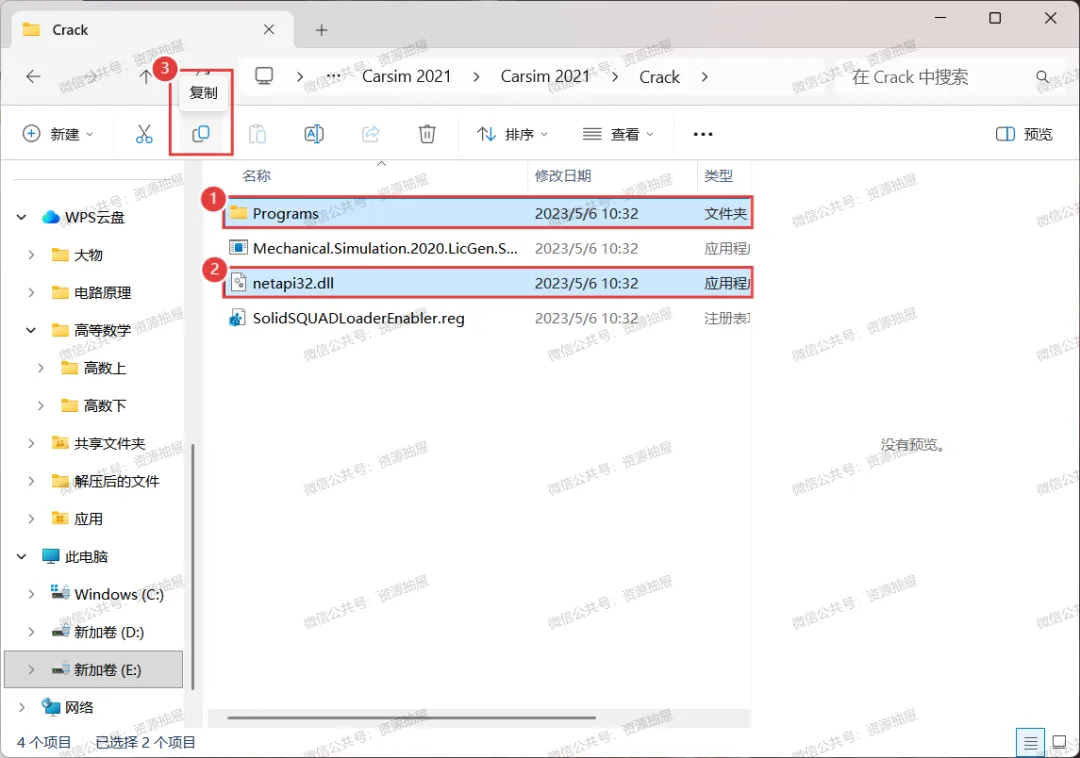Viewport: 1080px width, 758px height.
Task: Close the Crack tab
Action: 269,30
